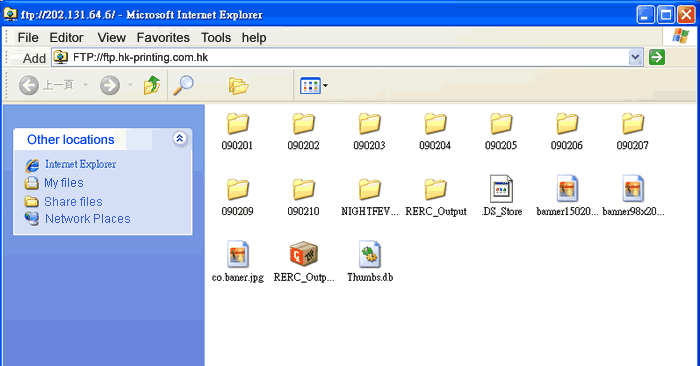This screenshot has height=366, width=700.
Task: Select the 090206 folder
Action: pos(567,132)
